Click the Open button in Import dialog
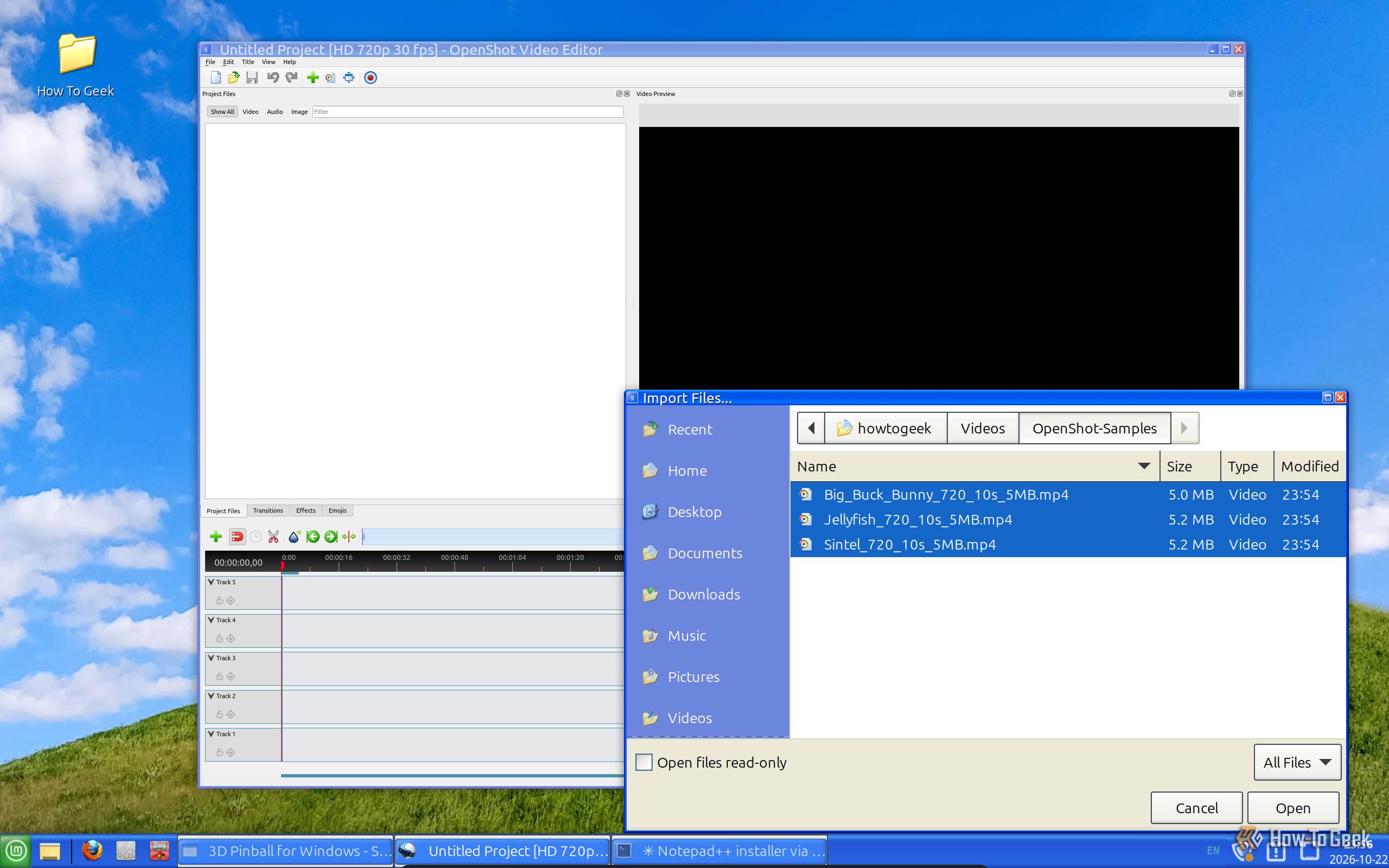This screenshot has width=1389, height=868. coord(1293,808)
